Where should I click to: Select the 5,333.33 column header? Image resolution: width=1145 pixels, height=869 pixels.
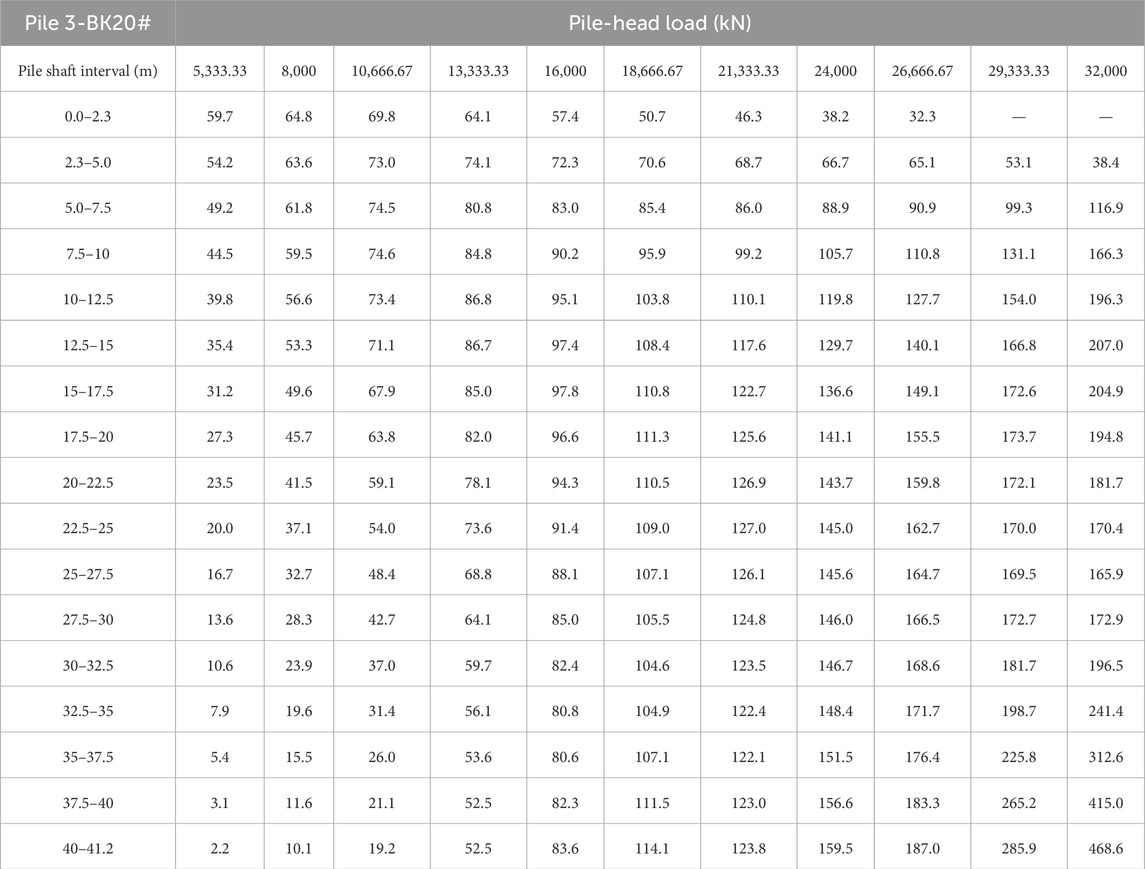click(220, 71)
